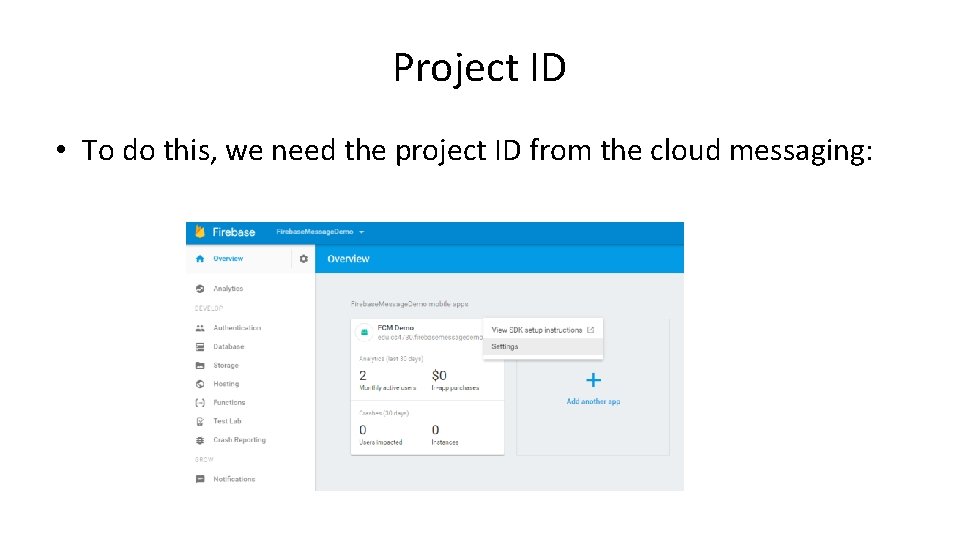Open the Notifications section

tap(234, 479)
